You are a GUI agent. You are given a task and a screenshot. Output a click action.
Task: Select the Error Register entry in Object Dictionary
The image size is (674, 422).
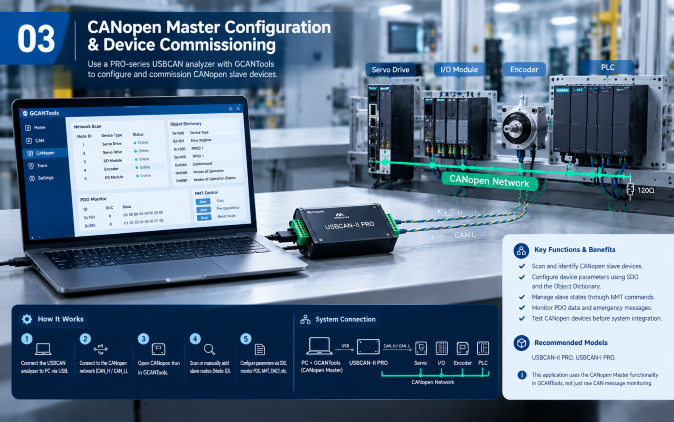tap(205, 141)
